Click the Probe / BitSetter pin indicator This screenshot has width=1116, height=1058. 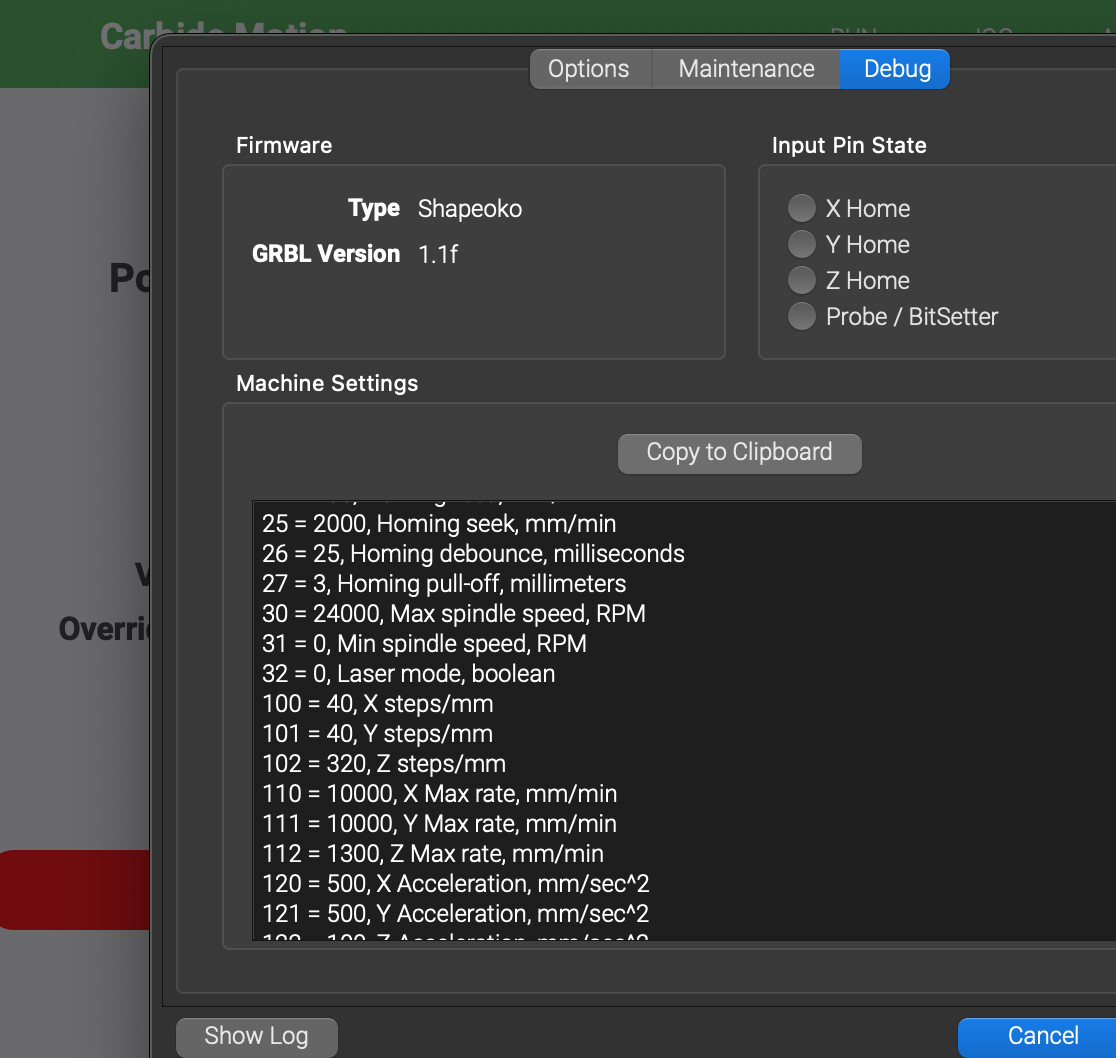pyautogui.click(x=802, y=317)
